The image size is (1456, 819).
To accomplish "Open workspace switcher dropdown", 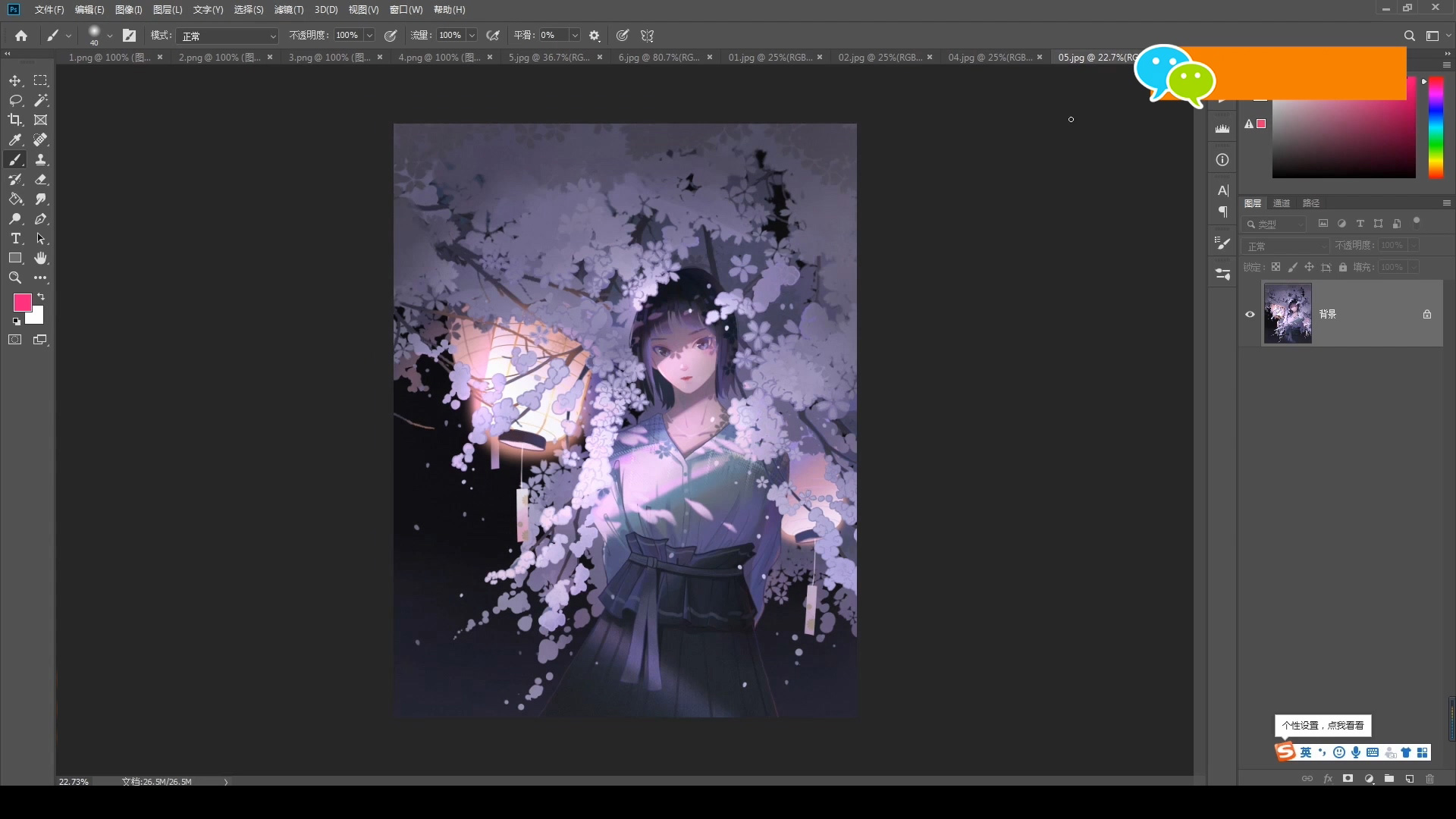I will [1436, 36].
